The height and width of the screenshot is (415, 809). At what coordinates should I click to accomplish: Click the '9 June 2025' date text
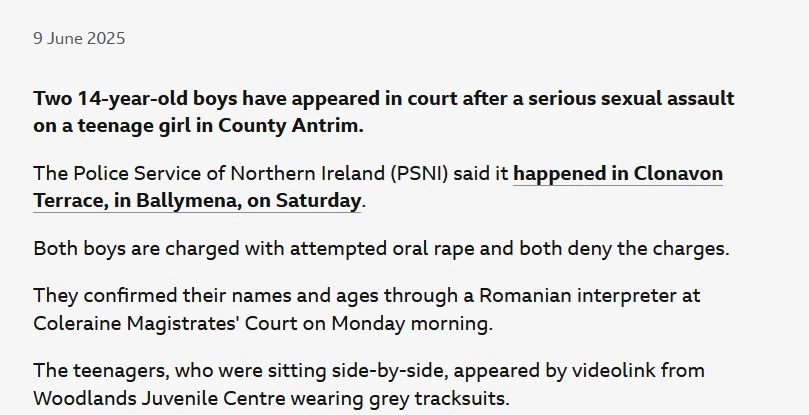pyautogui.click(x=79, y=39)
